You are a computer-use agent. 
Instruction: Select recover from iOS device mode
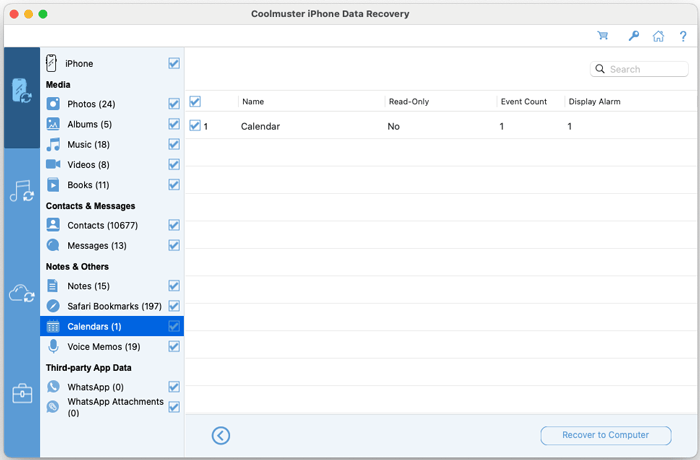click(21, 90)
